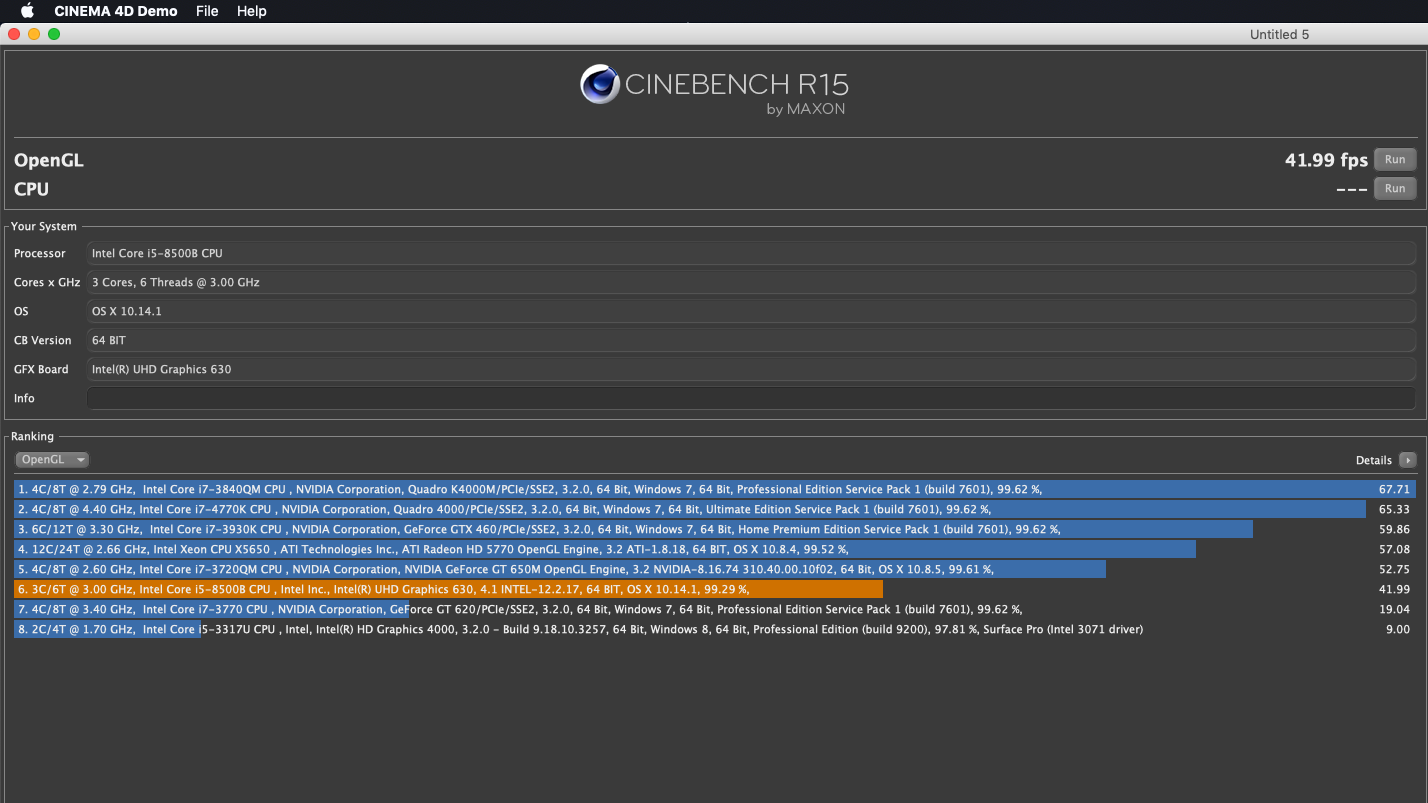
Task: Open the Apple menu
Action: pos(27,11)
